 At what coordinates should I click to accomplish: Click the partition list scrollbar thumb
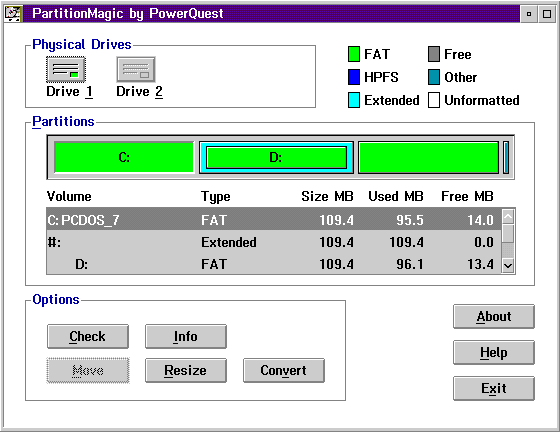pyautogui.click(x=508, y=233)
